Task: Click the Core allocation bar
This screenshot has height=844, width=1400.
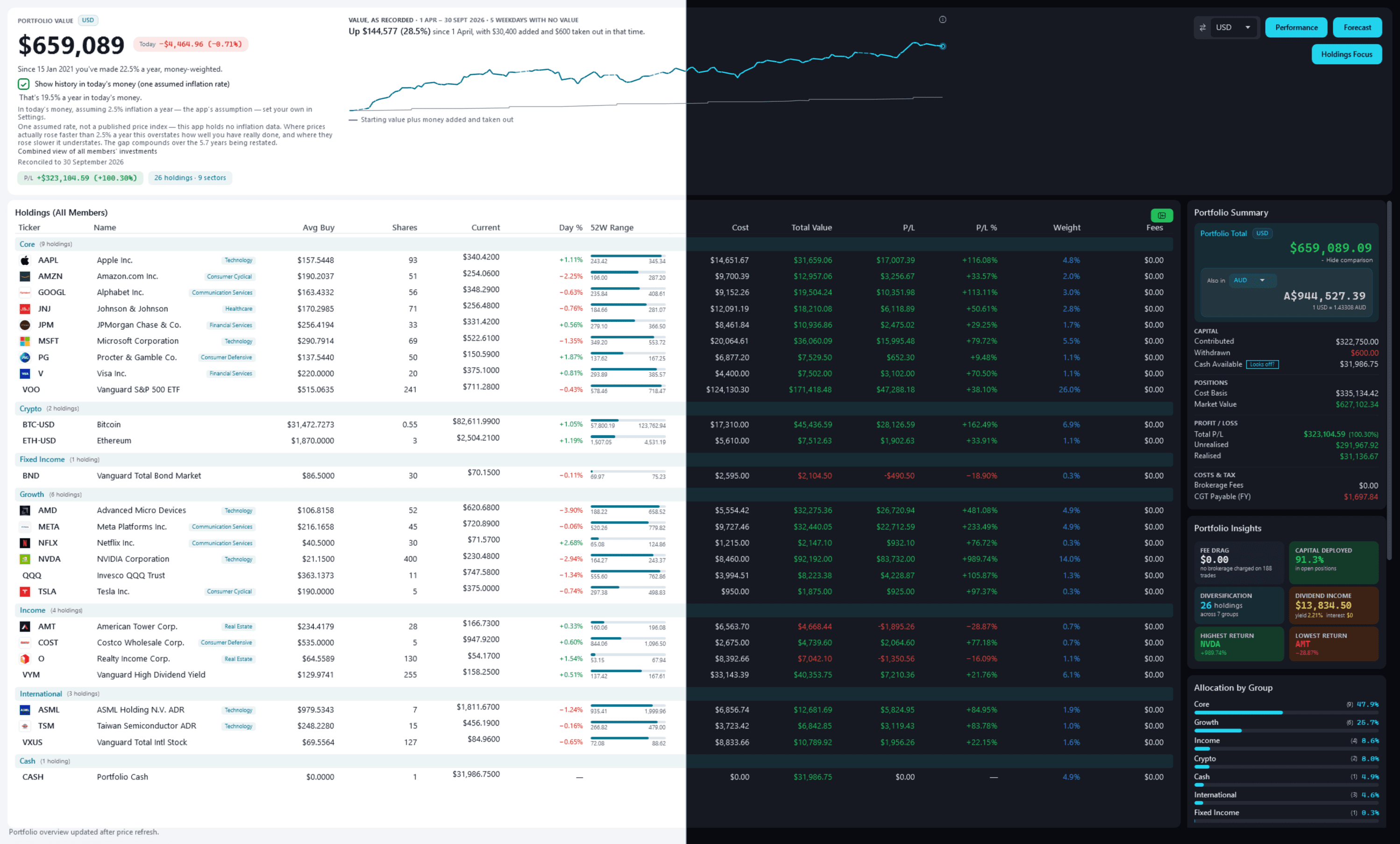Action: pos(1286,712)
